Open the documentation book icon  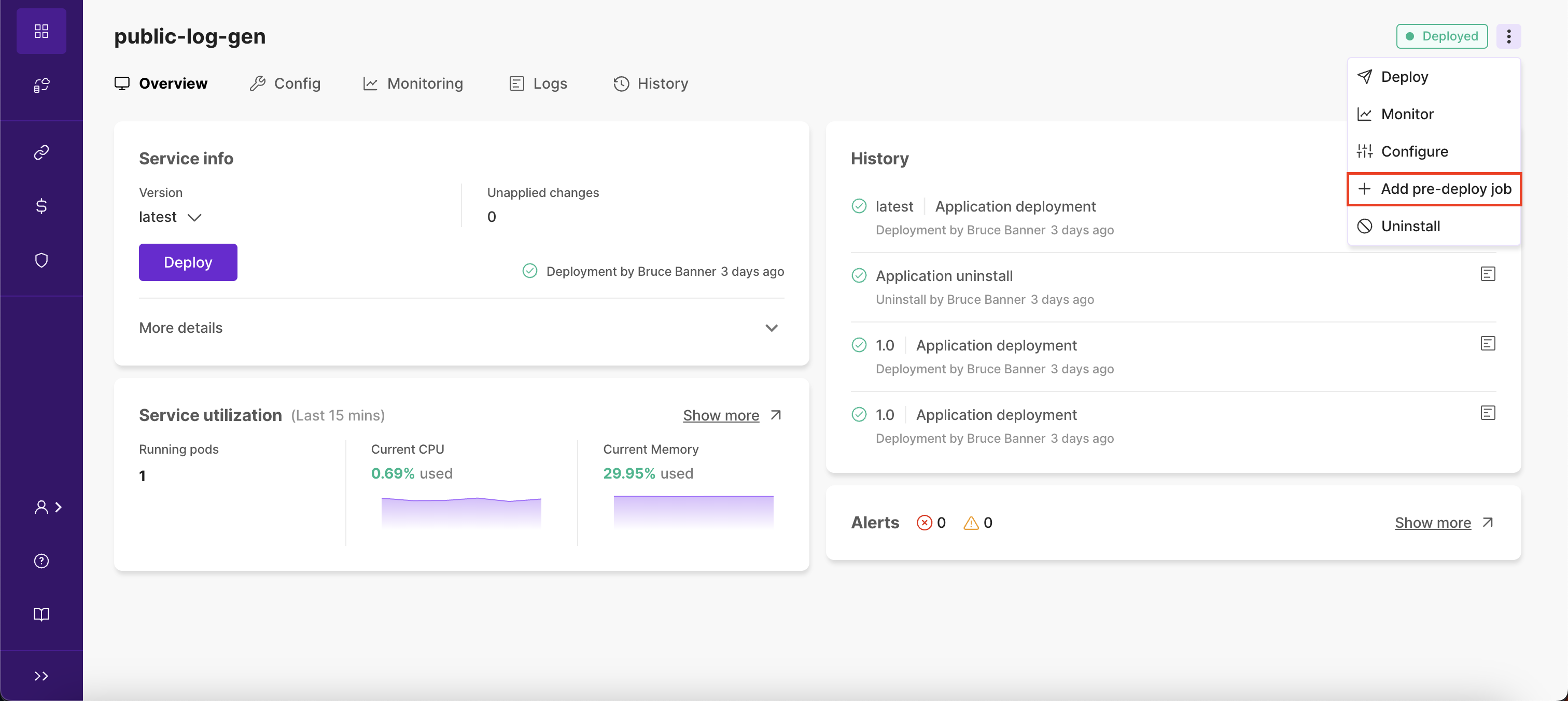tap(41, 614)
